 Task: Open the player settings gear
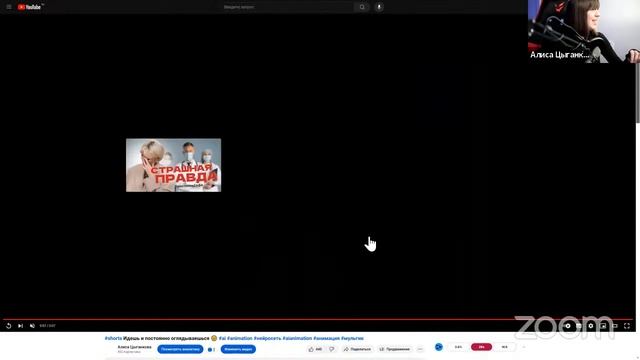click(591, 326)
